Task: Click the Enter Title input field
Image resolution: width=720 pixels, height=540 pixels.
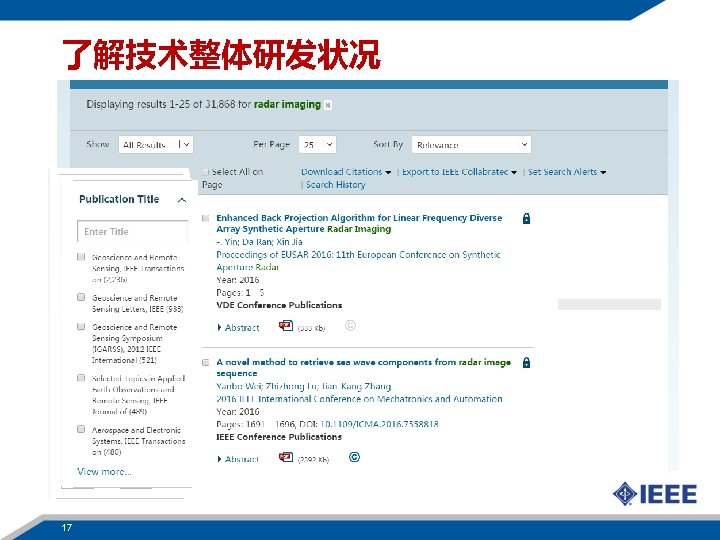Action: pyautogui.click(x=132, y=231)
